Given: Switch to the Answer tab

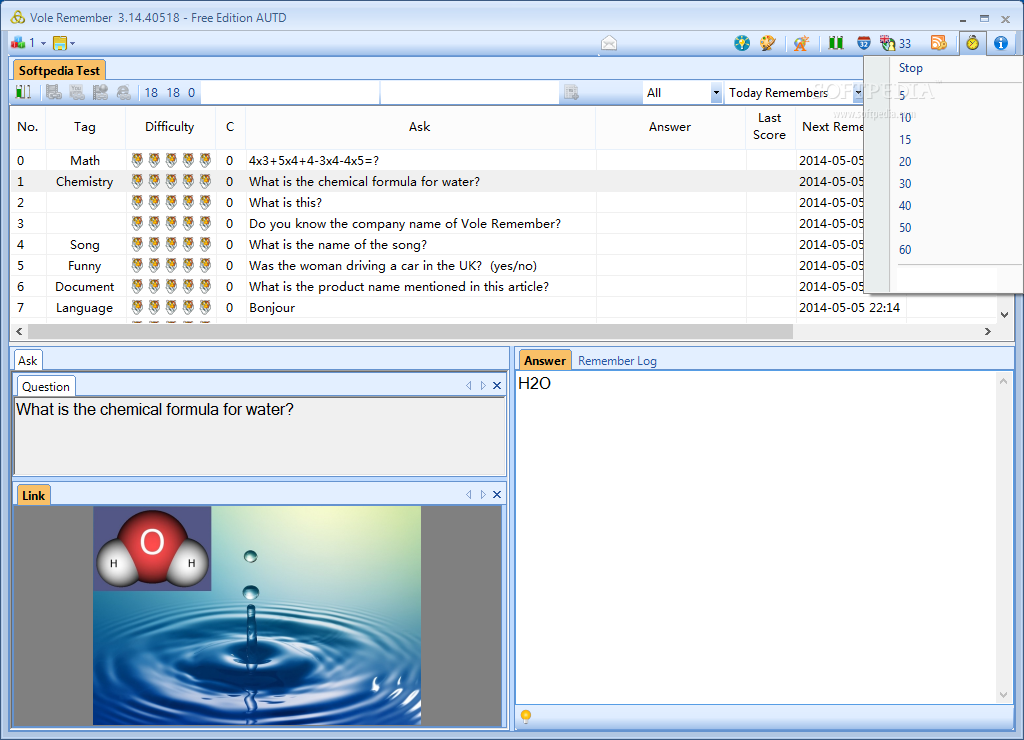Looking at the screenshot, I should coord(545,361).
